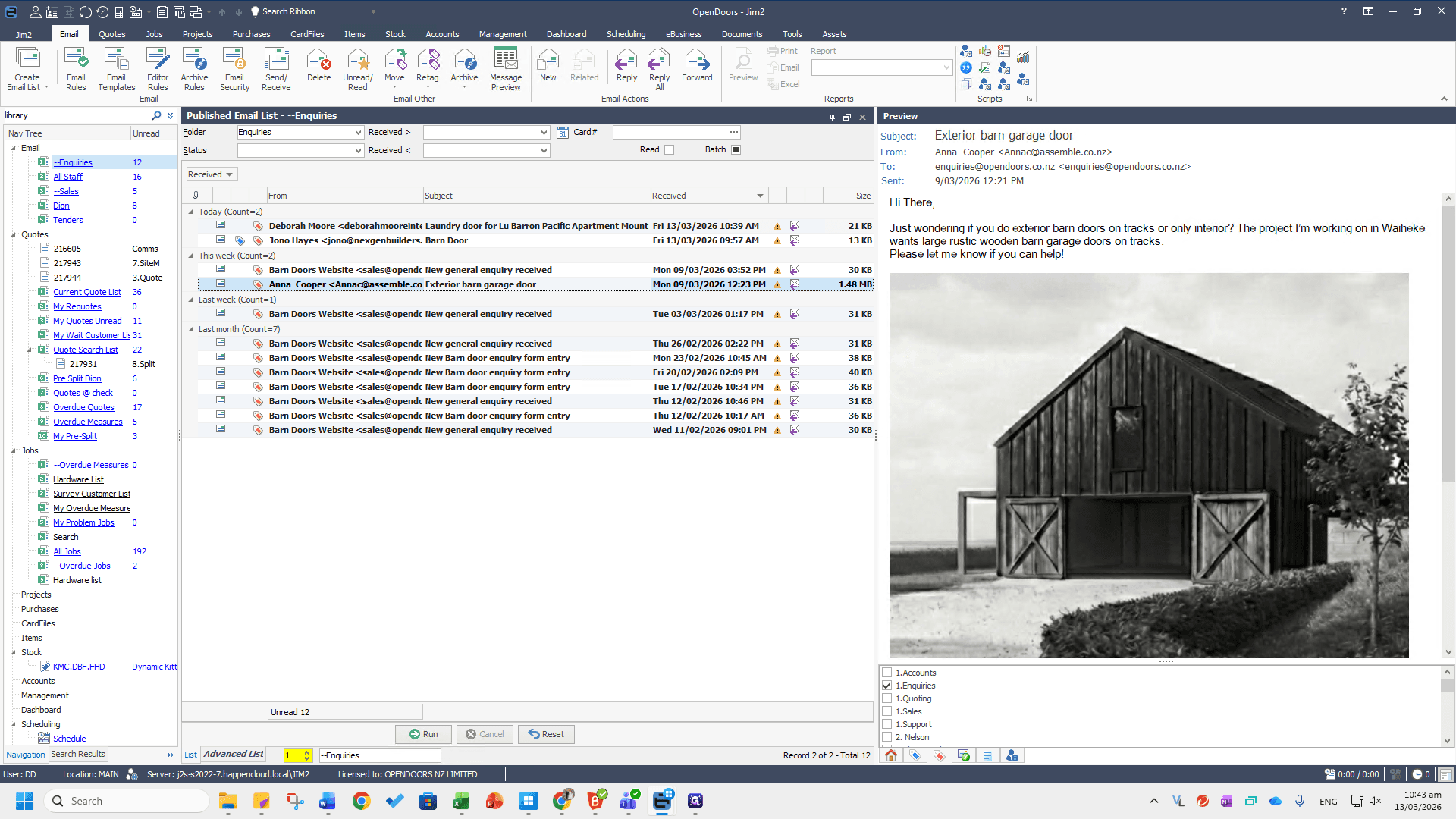Collapse the Last month group

pos(191,329)
